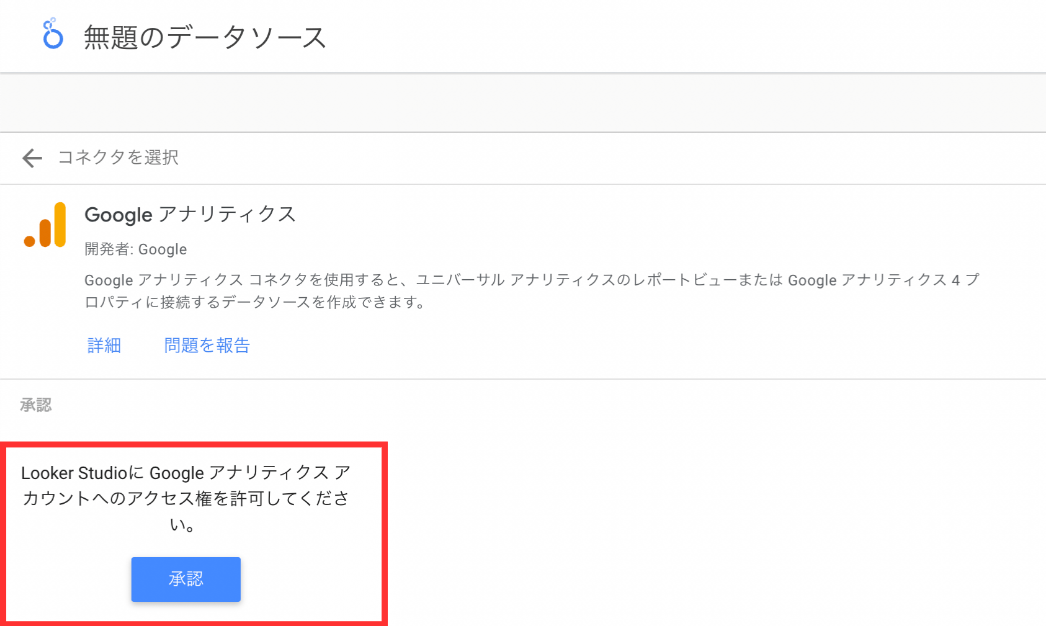Click the gray 承認 section heading
This screenshot has height=626, width=1046.
[36, 405]
